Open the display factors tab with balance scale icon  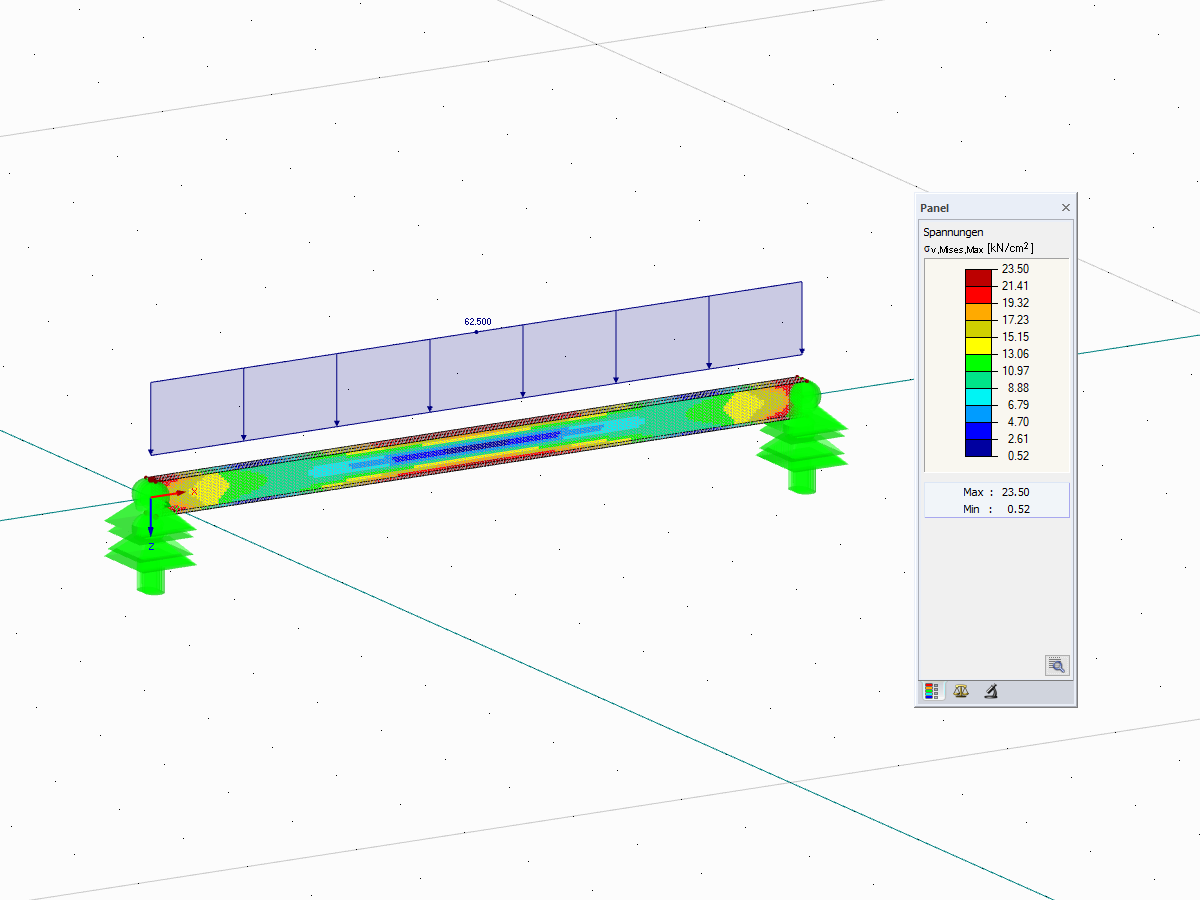960,690
